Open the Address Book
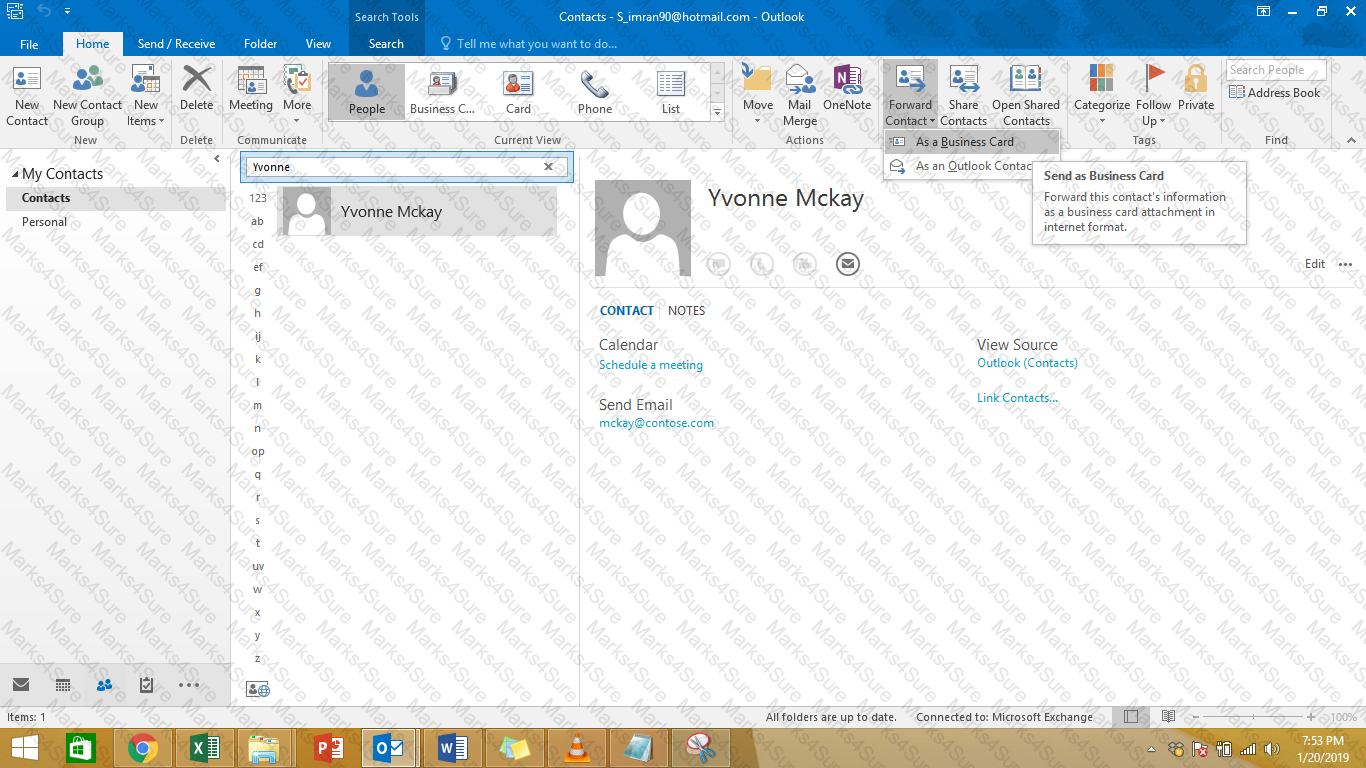Viewport: 1366px width, 768px height. 1275,93
